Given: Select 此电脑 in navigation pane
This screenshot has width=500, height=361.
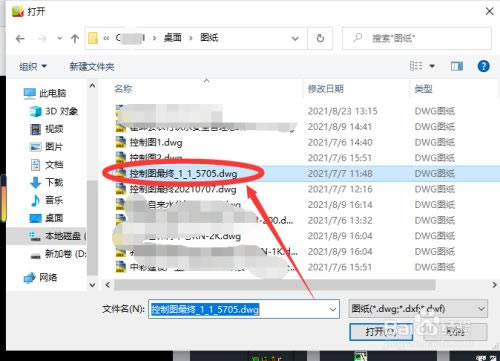Looking at the screenshot, I should click(45, 93).
